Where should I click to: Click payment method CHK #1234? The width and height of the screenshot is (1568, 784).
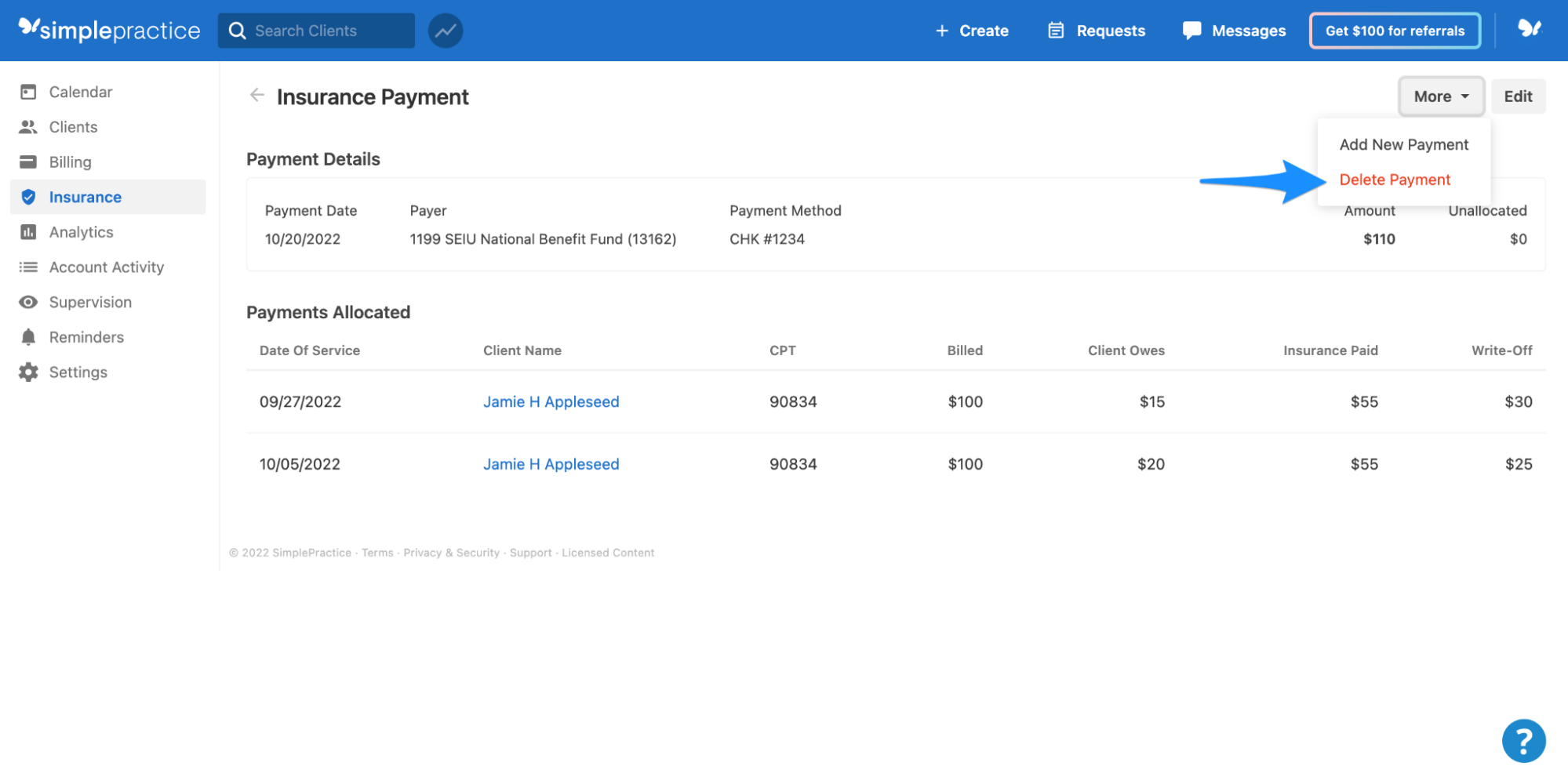(x=766, y=239)
